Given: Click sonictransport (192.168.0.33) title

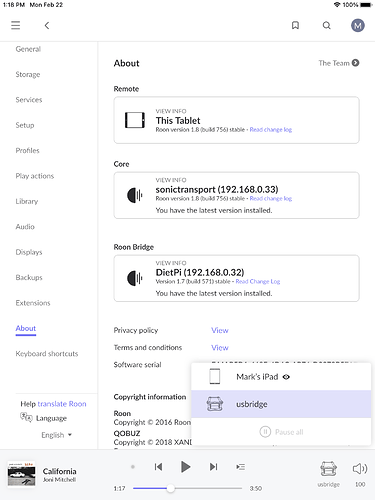Looking at the screenshot, I should click(217, 190).
